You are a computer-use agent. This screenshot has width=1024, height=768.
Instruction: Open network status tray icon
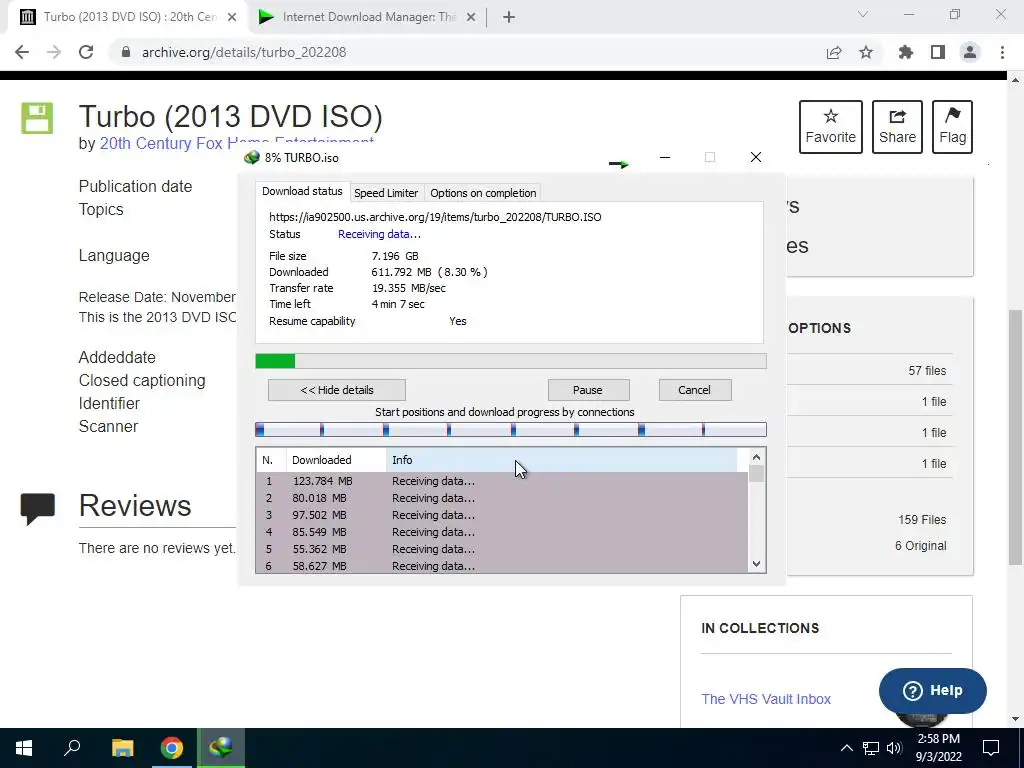point(871,748)
